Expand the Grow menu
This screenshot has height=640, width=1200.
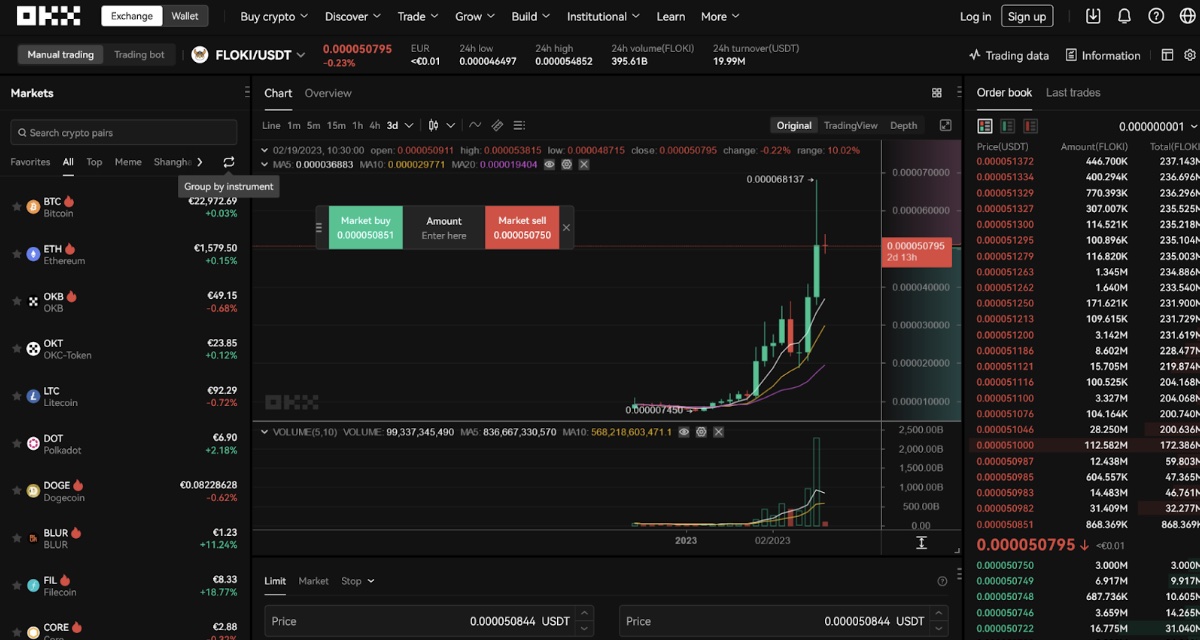(476, 16)
